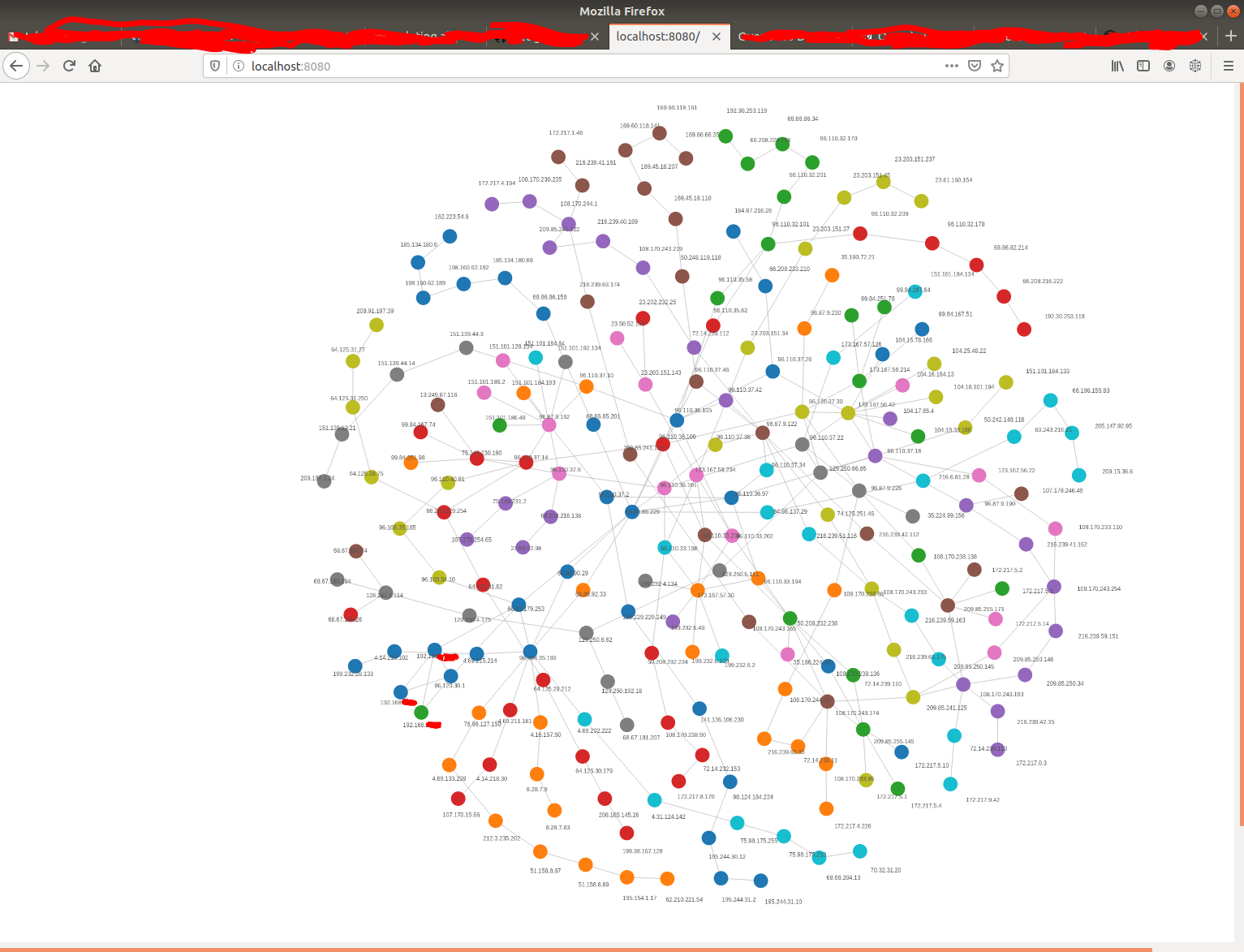Open the Firefox hamburger menu
The image size is (1244, 952).
pyautogui.click(x=1228, y=66)
